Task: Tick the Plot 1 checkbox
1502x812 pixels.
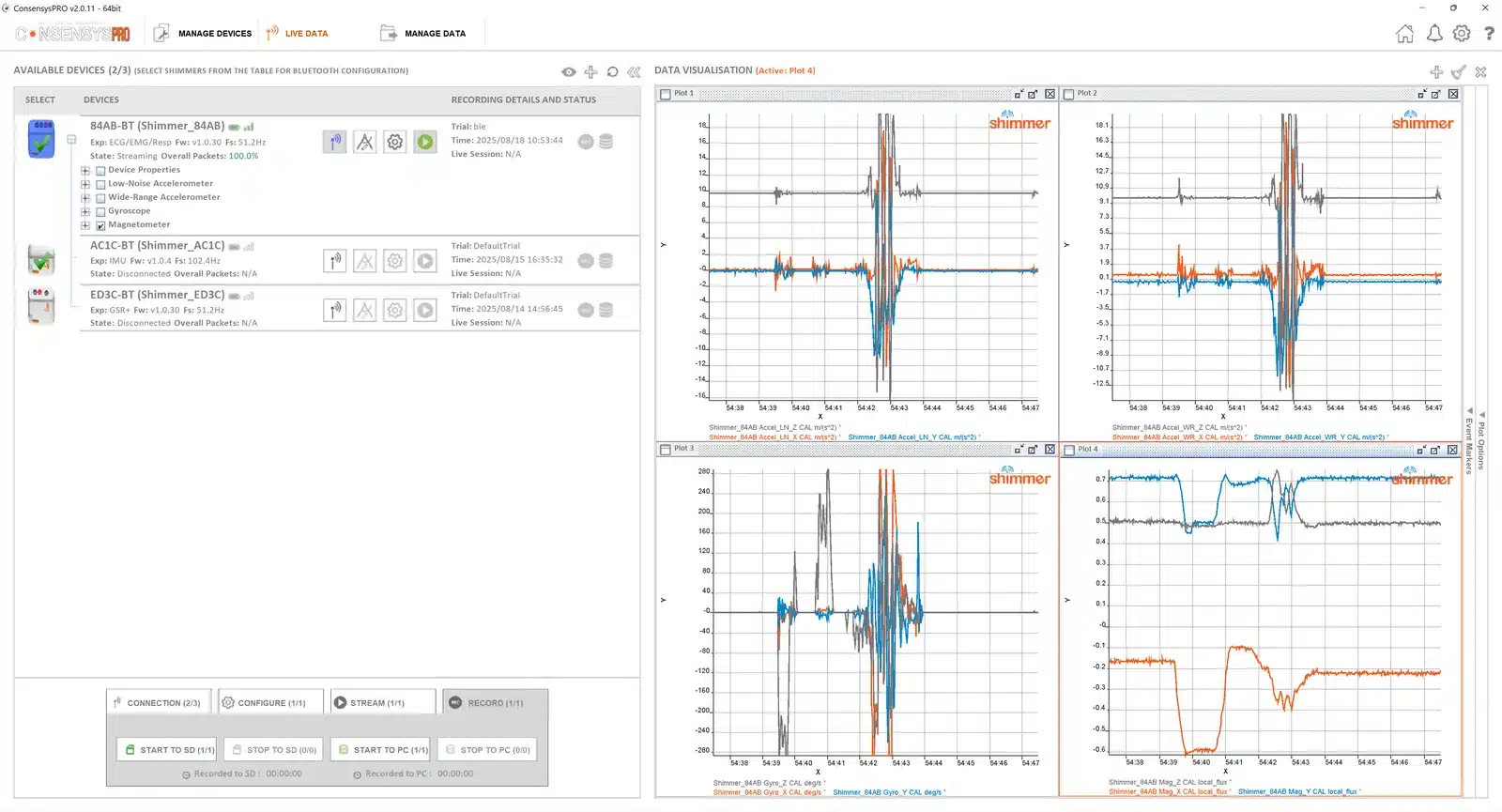Action: pyautogui.click(x=666, y=94)
